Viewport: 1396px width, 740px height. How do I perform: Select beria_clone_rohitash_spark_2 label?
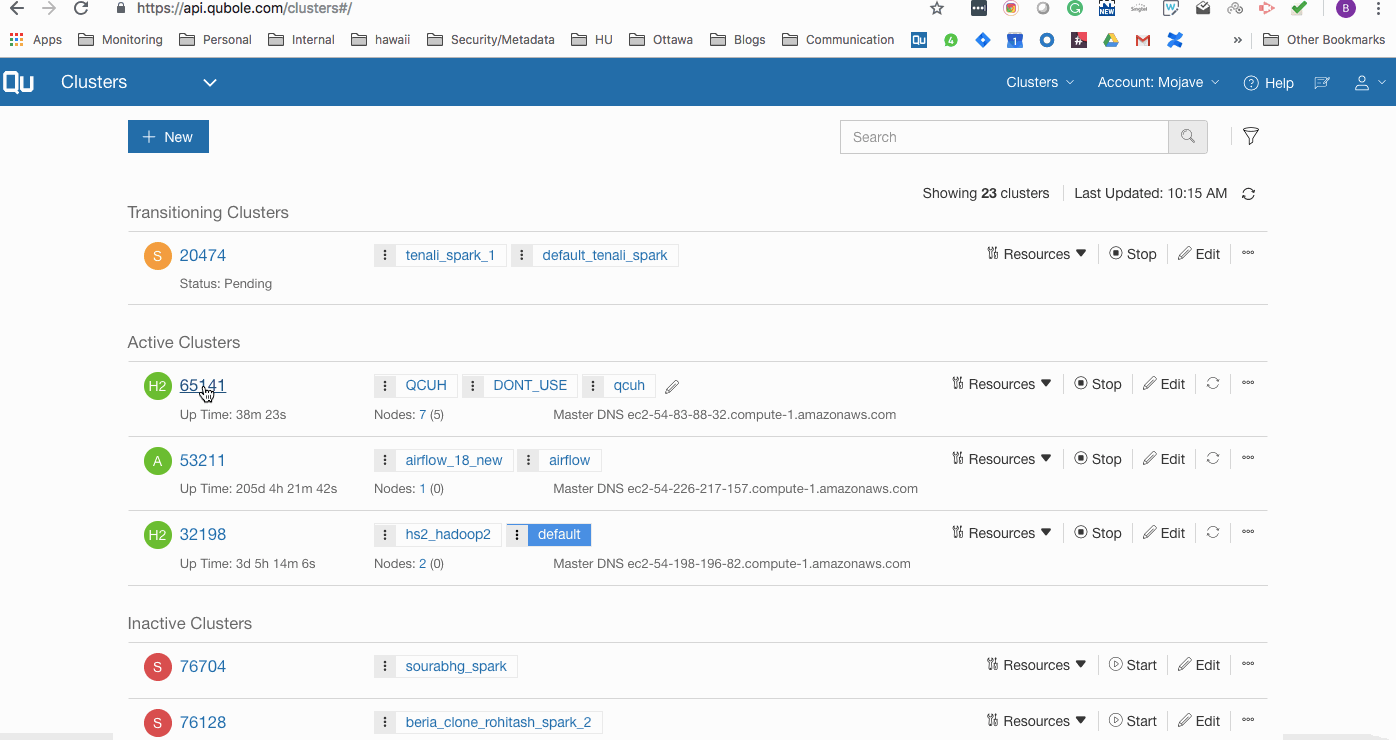(x=498, y=722)
